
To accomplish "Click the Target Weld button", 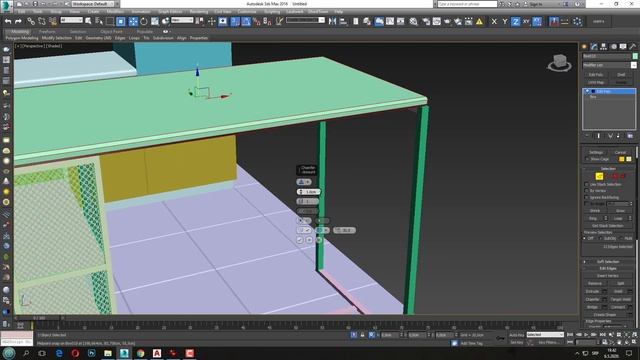I will click(620, 299).
